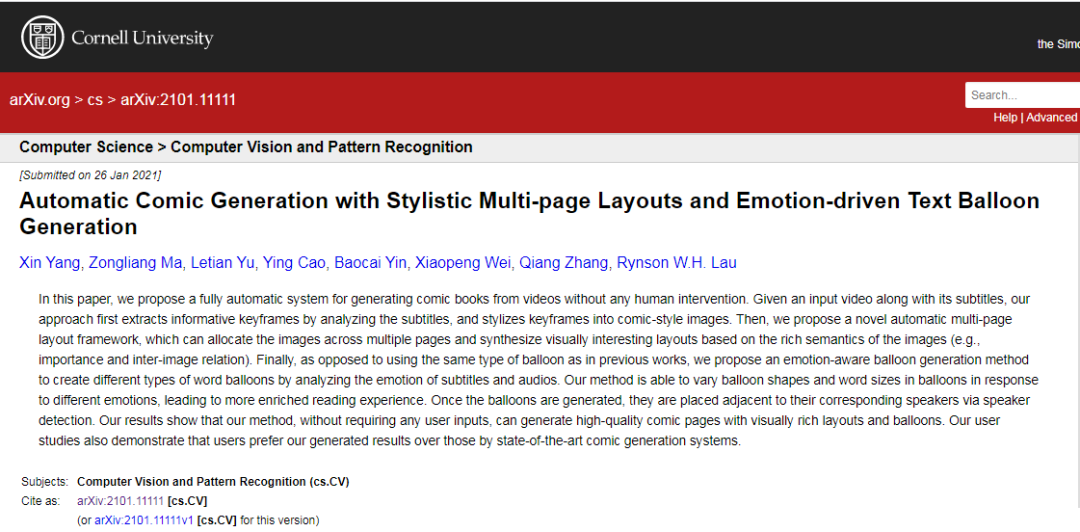Open author Rynson W.H. Lau's page
1080x532 pixels.
tap(676, 263)
